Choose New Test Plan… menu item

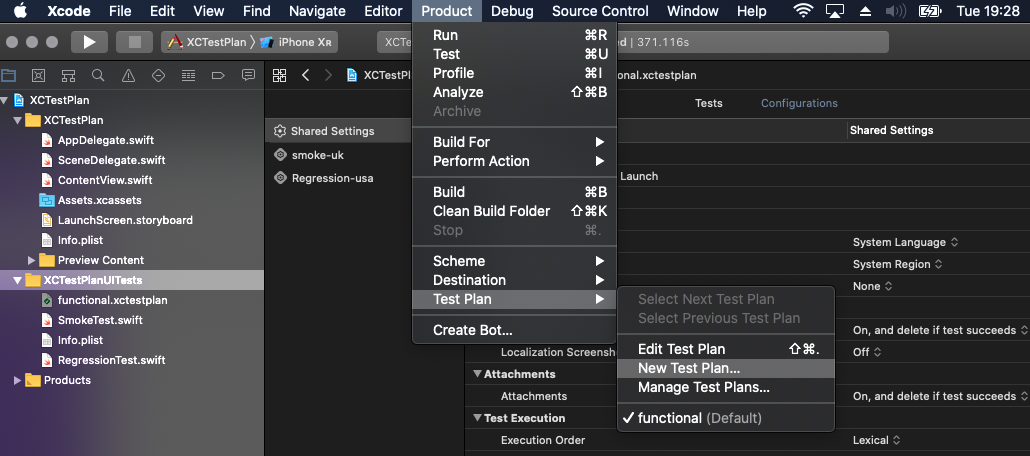click(x=689, y=368)
